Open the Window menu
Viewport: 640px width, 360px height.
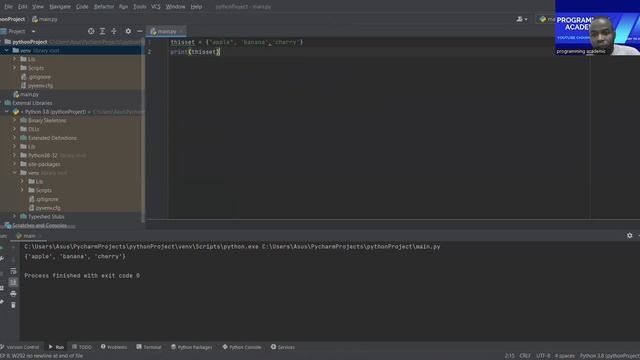point(176,7)
